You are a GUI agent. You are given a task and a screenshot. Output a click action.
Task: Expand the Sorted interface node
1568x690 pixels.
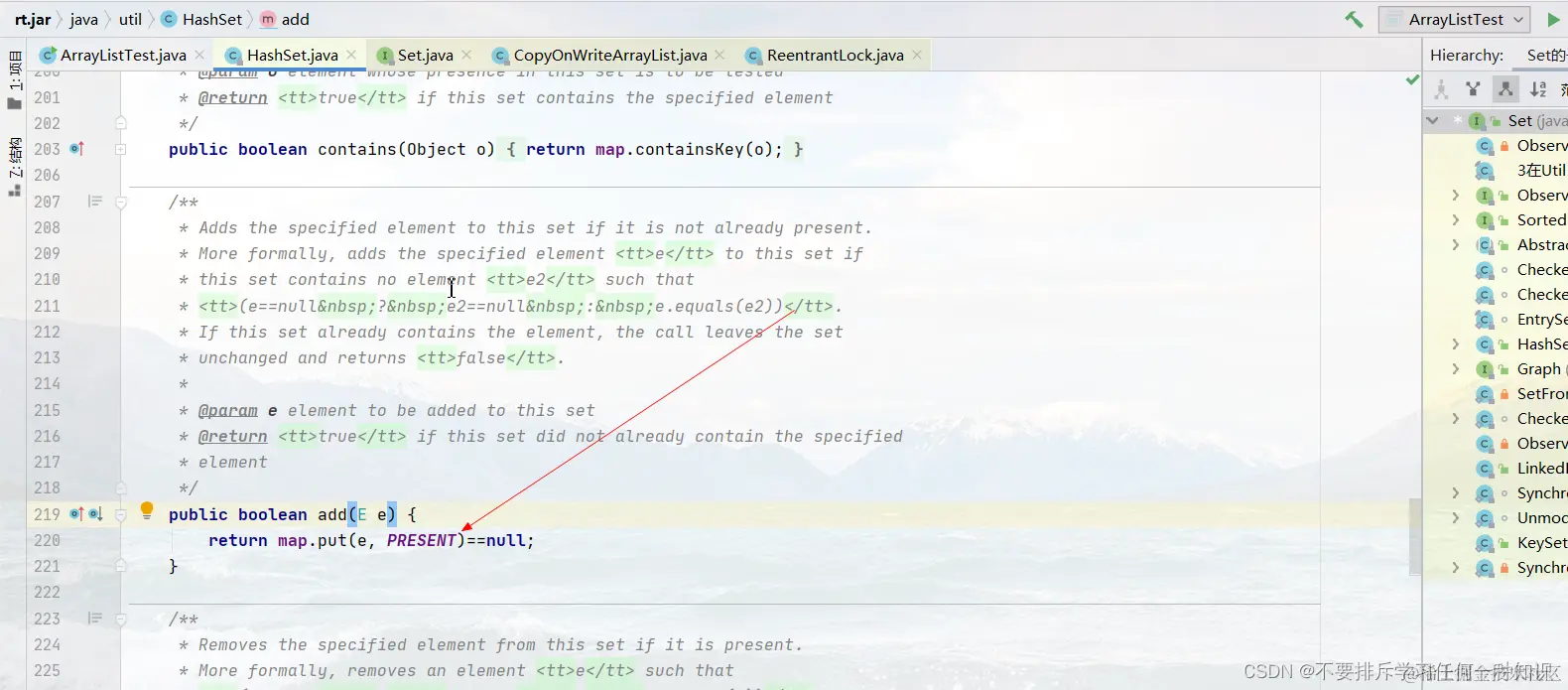click(1456, 219)
